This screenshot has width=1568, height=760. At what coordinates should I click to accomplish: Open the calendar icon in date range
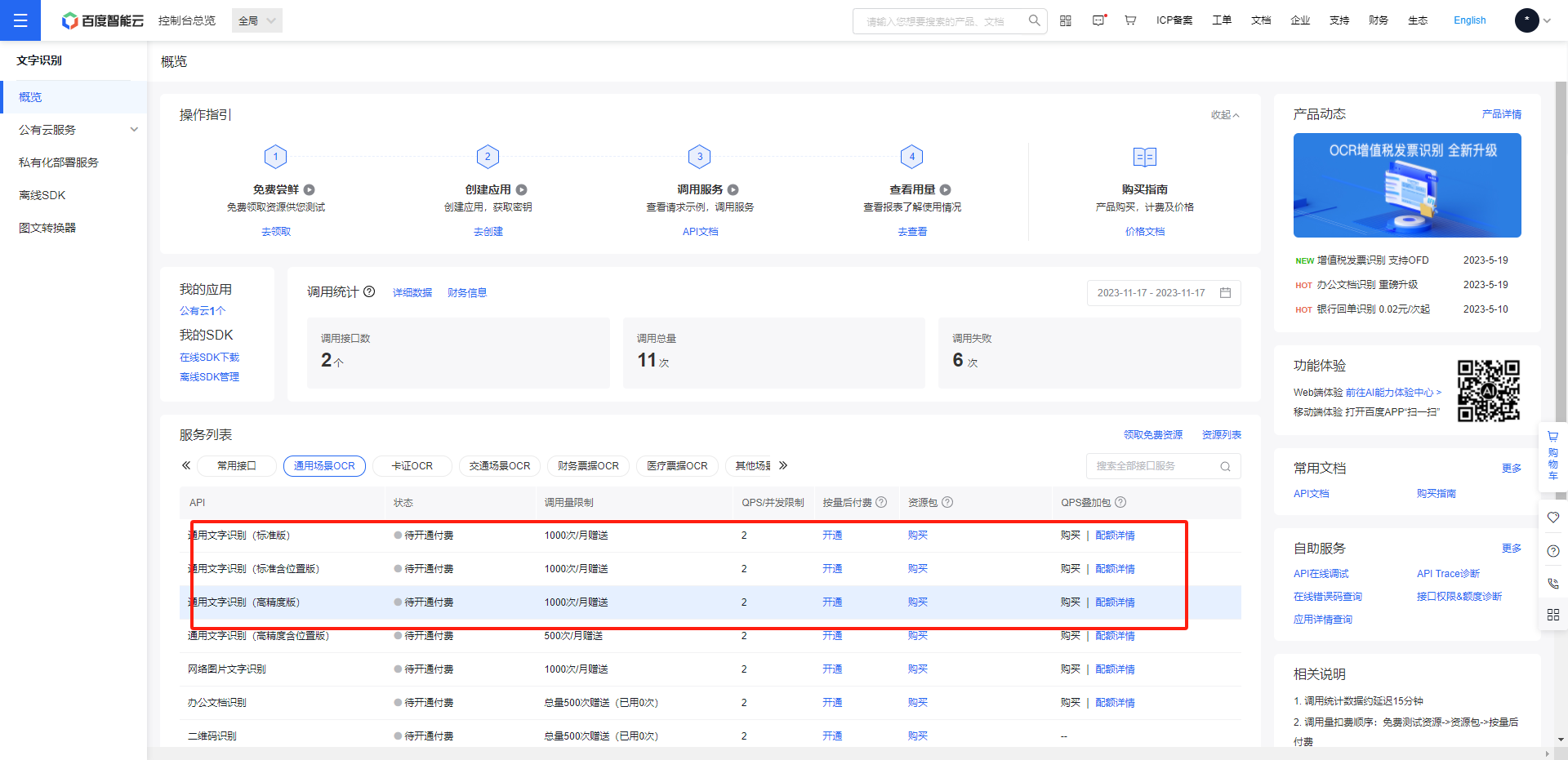pos(1225,293)
